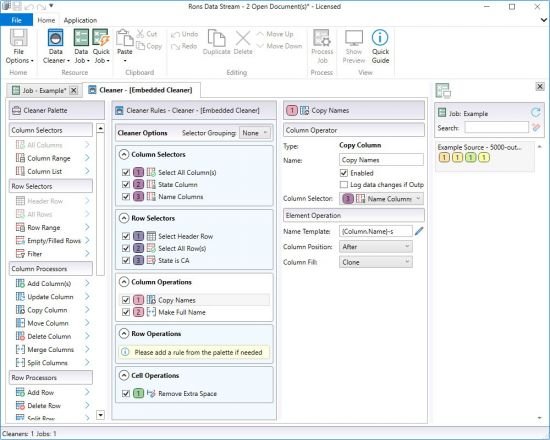Disable the Remove Extra Space rule checkbox
The width and height of the screenshot is (550, 440).
click(126, 394)
